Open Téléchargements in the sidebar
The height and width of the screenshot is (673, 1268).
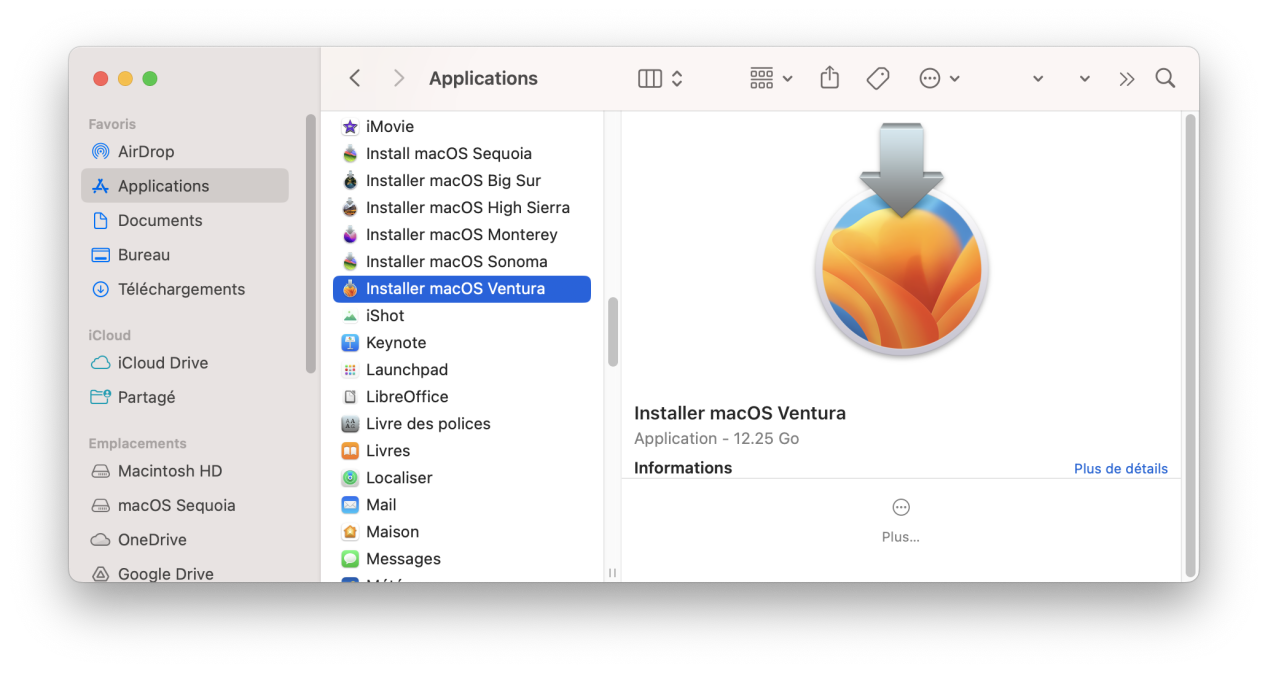point(185,289)
